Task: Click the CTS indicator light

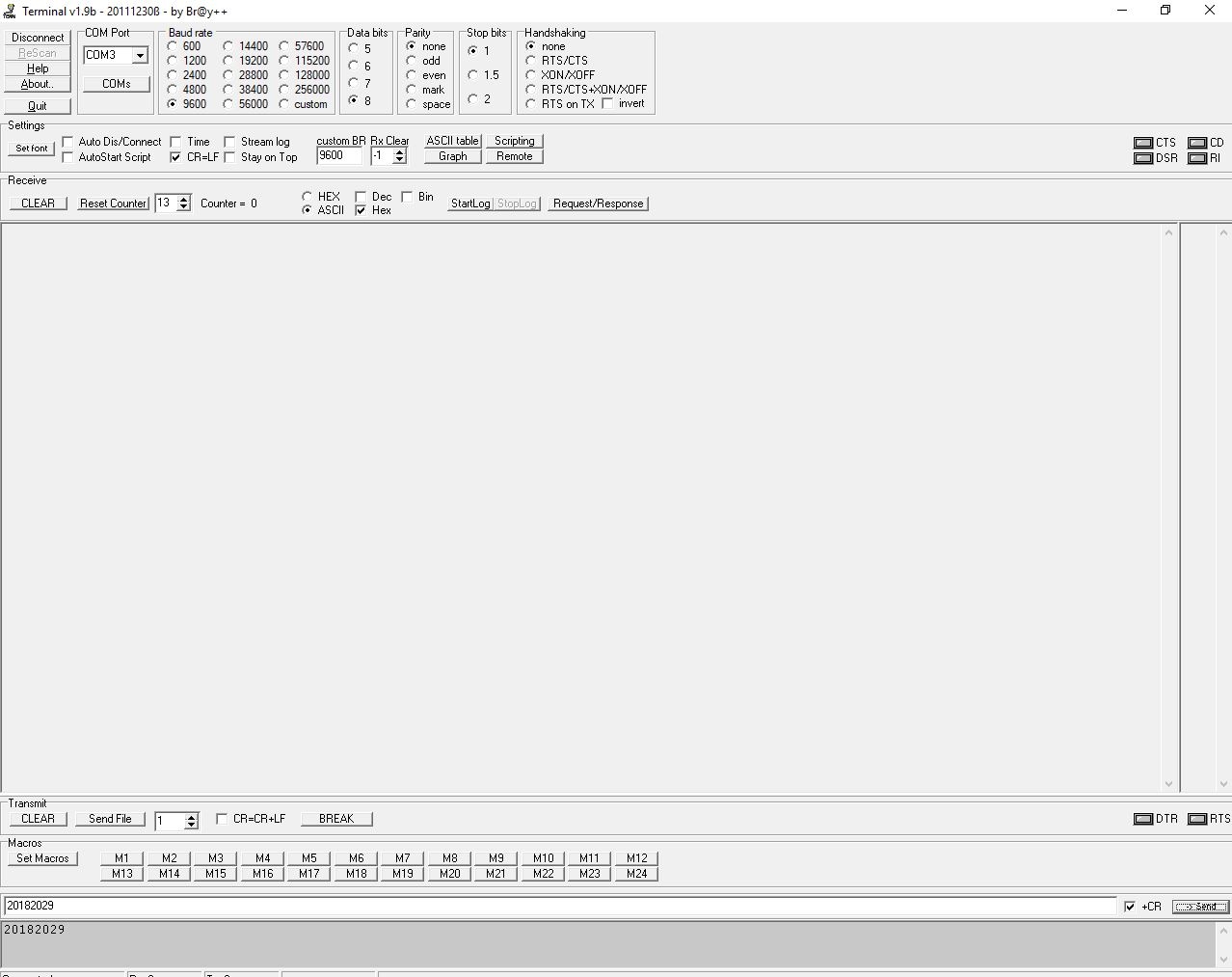Action: coord(1143,143)
